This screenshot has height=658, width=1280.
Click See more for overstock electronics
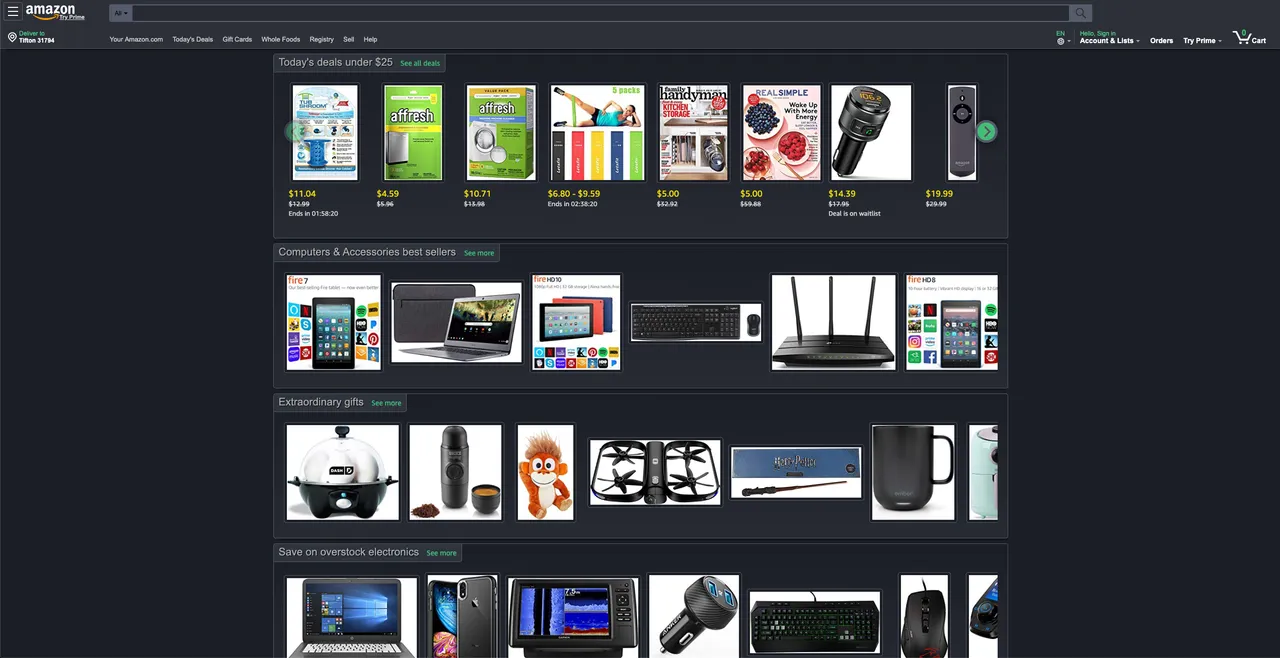point(441,553)
